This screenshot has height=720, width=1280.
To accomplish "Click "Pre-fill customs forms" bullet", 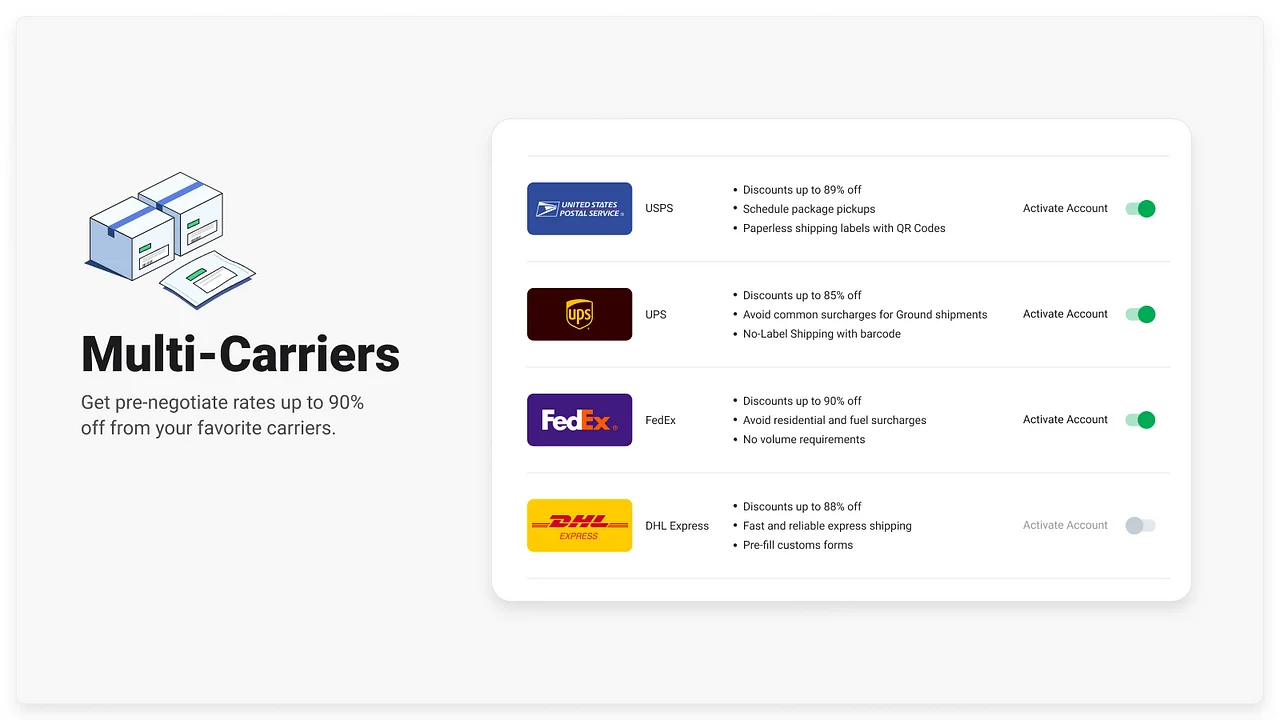I will coord(797,545).
